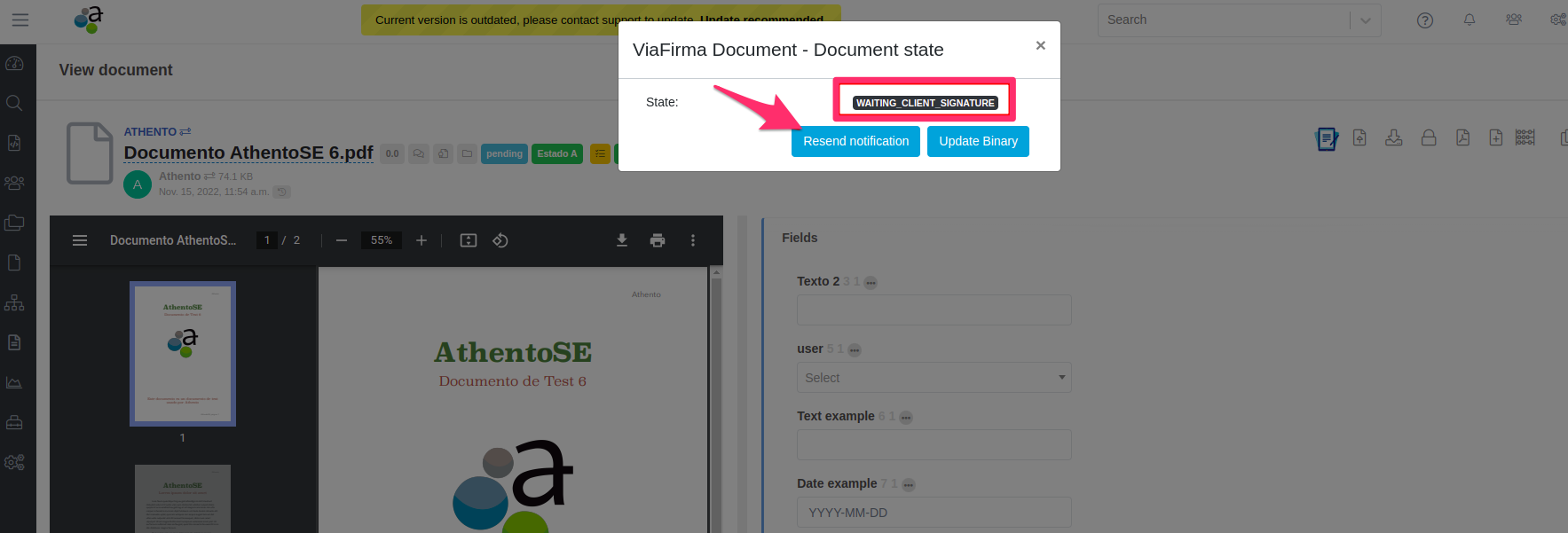
Task: Toggle the main navigation hamburger menu
Action: [x=20, y=20]
